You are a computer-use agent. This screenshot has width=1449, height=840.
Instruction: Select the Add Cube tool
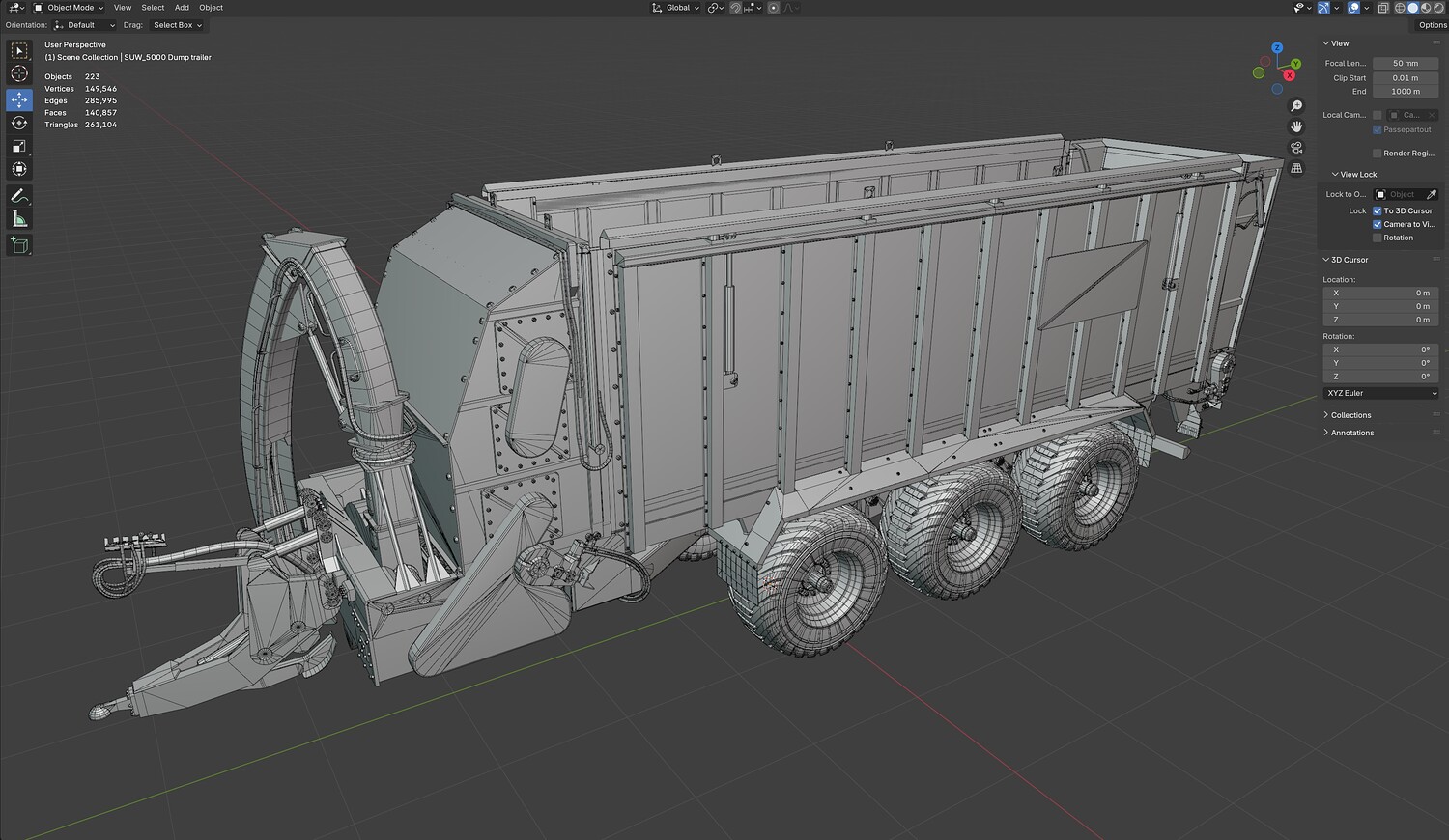(19, 246)
